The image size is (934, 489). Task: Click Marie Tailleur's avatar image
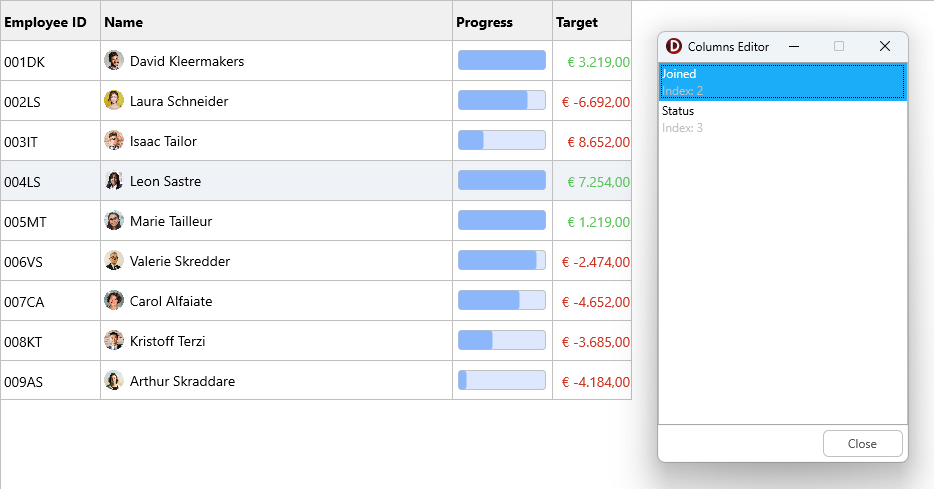[x=114, y=221]
